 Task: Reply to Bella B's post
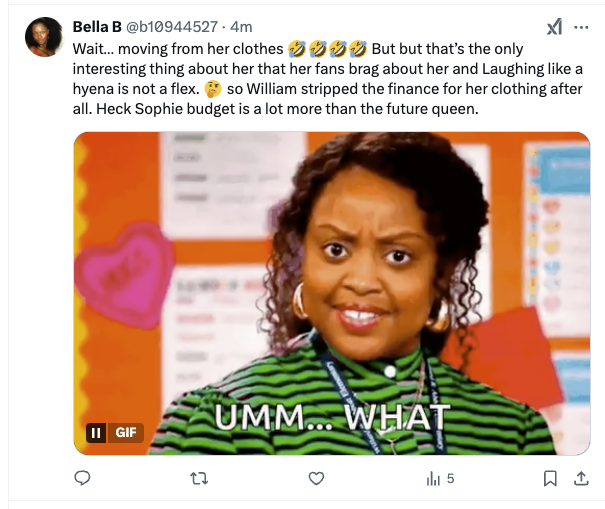(83, 479)
